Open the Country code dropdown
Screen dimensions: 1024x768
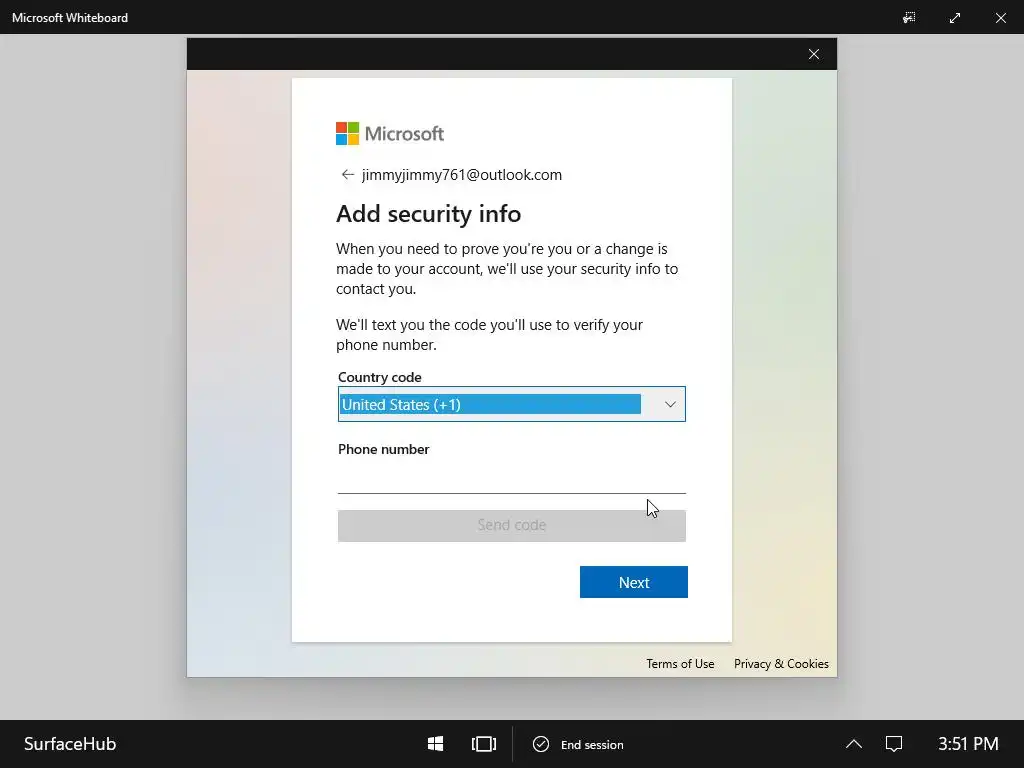point(511,404)
